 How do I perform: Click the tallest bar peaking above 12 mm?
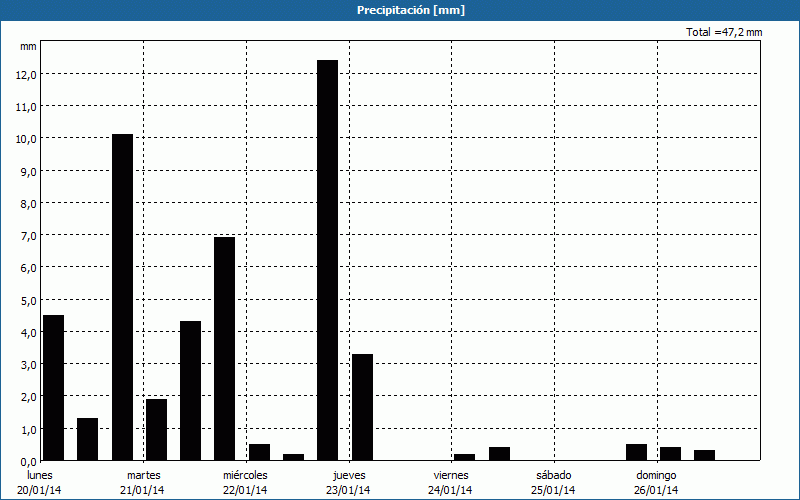pos(327,260)
